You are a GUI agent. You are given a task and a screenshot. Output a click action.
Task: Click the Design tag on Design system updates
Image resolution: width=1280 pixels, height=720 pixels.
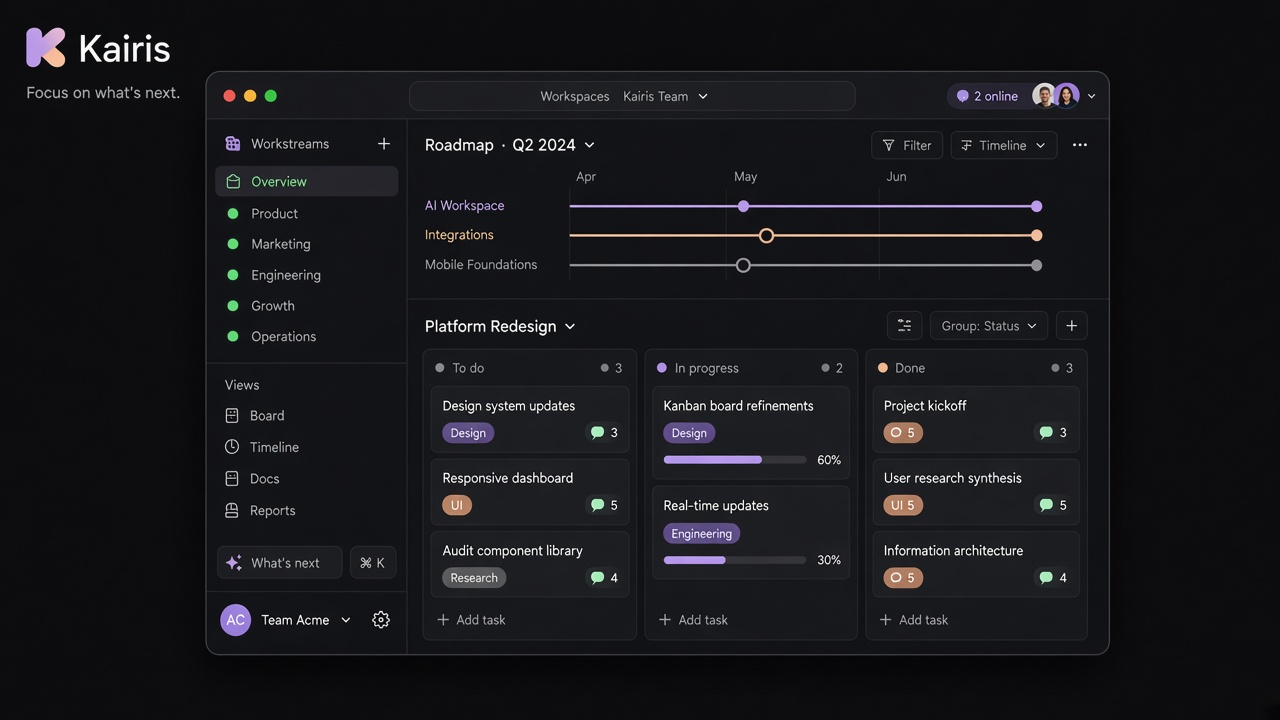coord(468,433)
